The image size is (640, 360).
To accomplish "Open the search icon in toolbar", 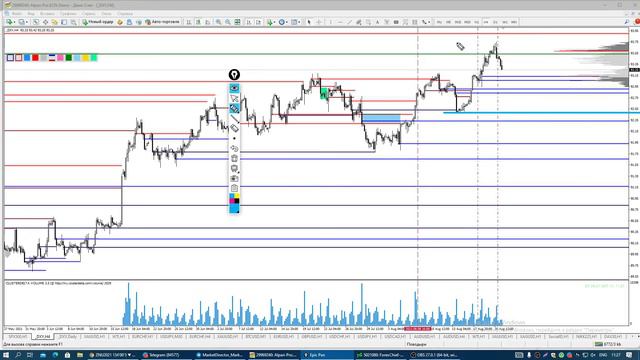I will [x=627, y=22].
